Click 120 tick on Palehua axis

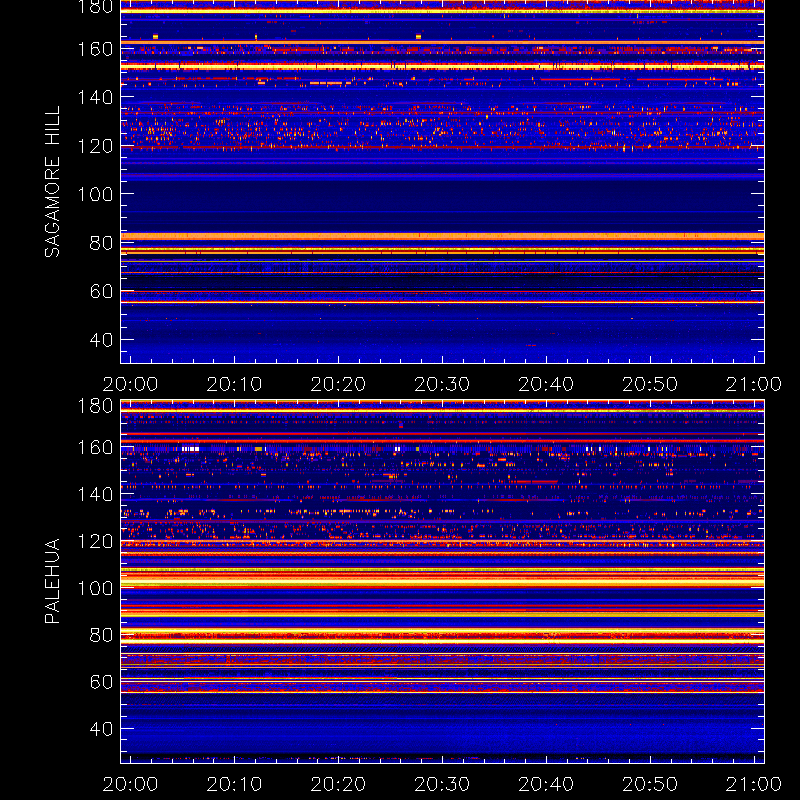[95, 541]
